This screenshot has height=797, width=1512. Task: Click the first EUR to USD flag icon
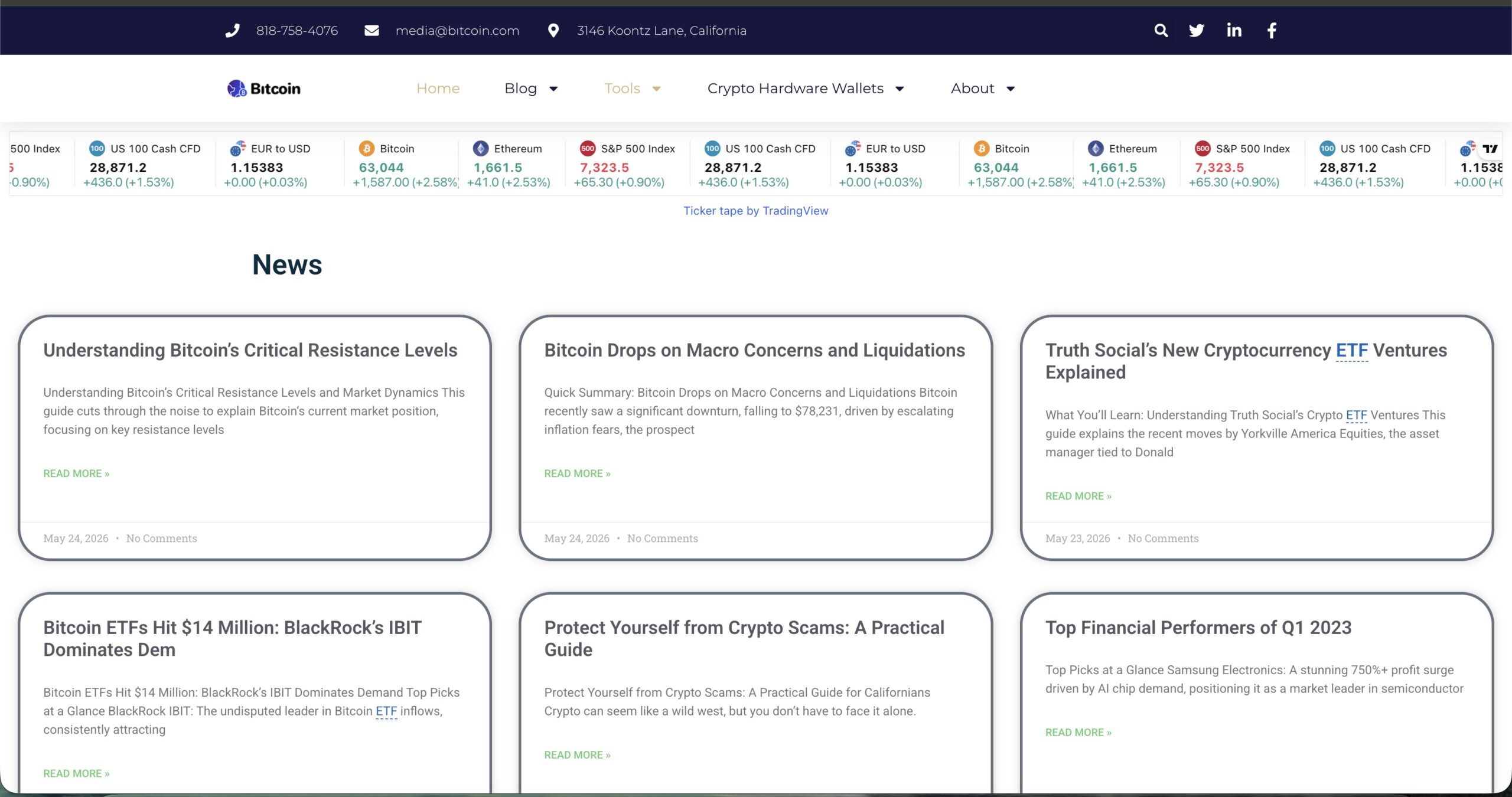[x=238, y=149]
